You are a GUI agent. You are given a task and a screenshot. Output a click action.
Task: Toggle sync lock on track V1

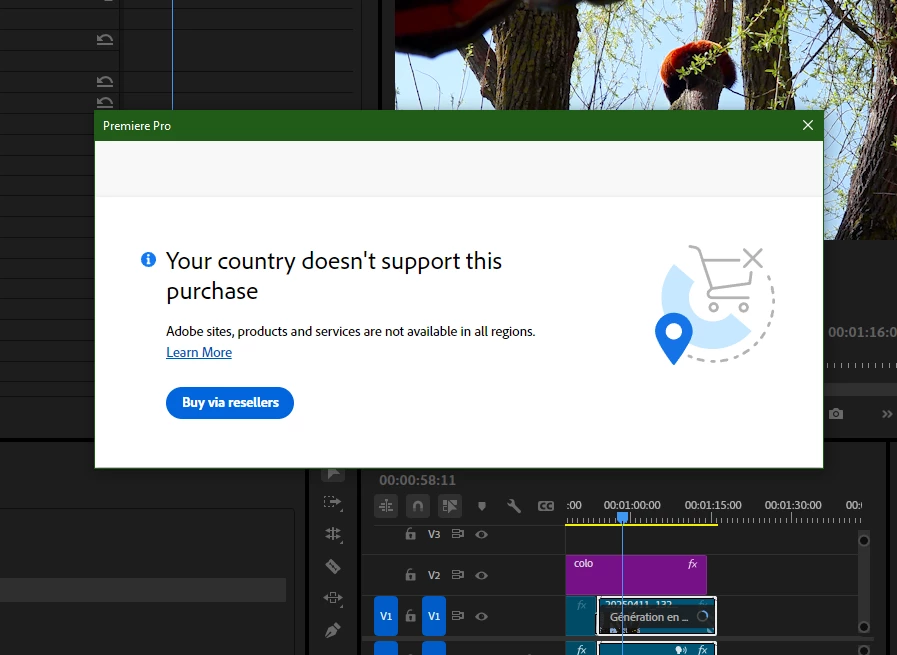coord(458,616)
